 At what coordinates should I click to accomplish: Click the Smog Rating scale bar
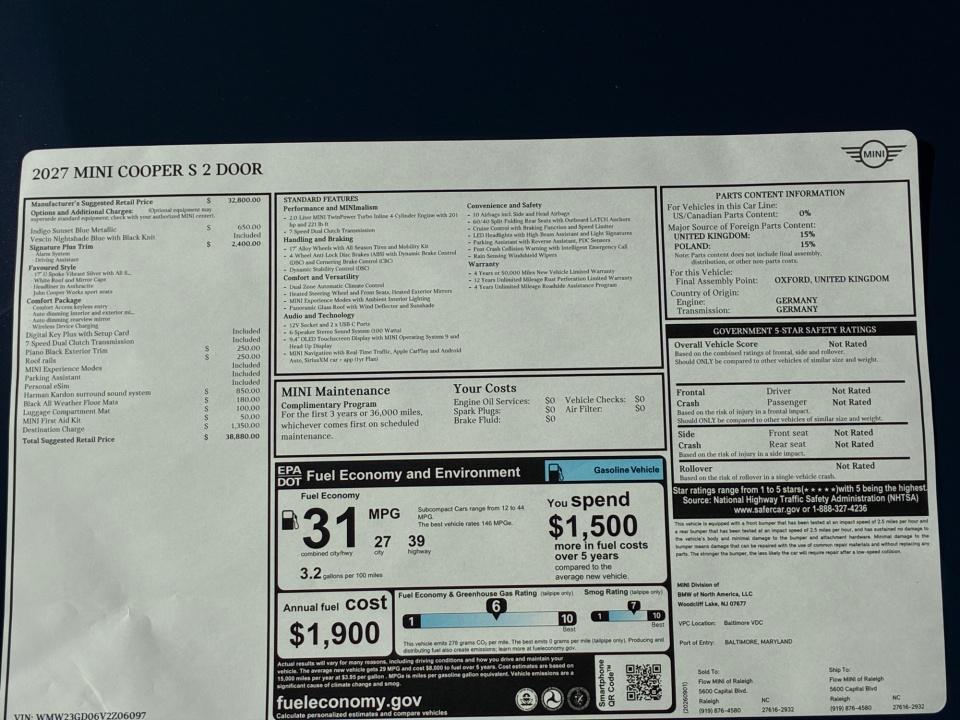(628, 616)
